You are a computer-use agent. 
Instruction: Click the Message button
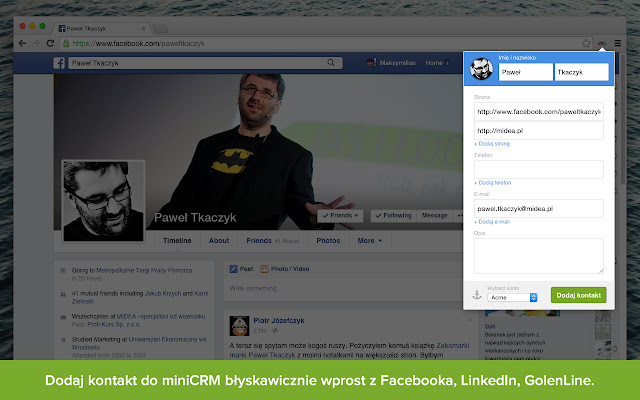[x=434, y=216]
